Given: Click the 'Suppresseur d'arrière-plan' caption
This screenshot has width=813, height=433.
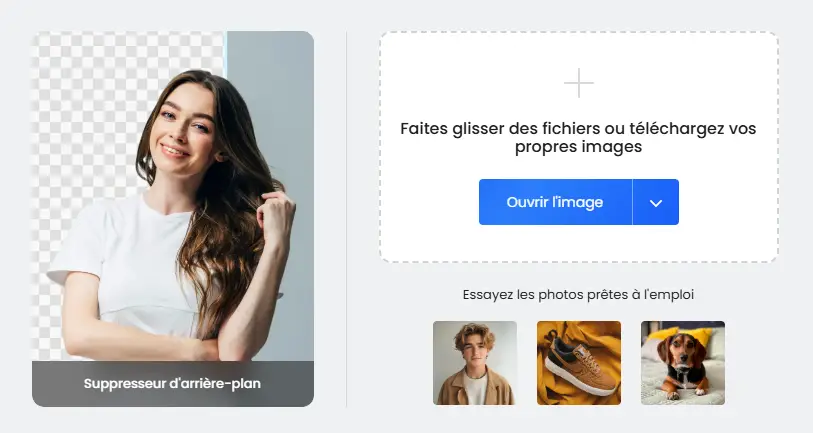Looking at the screenshot, I should coord(173,384).
